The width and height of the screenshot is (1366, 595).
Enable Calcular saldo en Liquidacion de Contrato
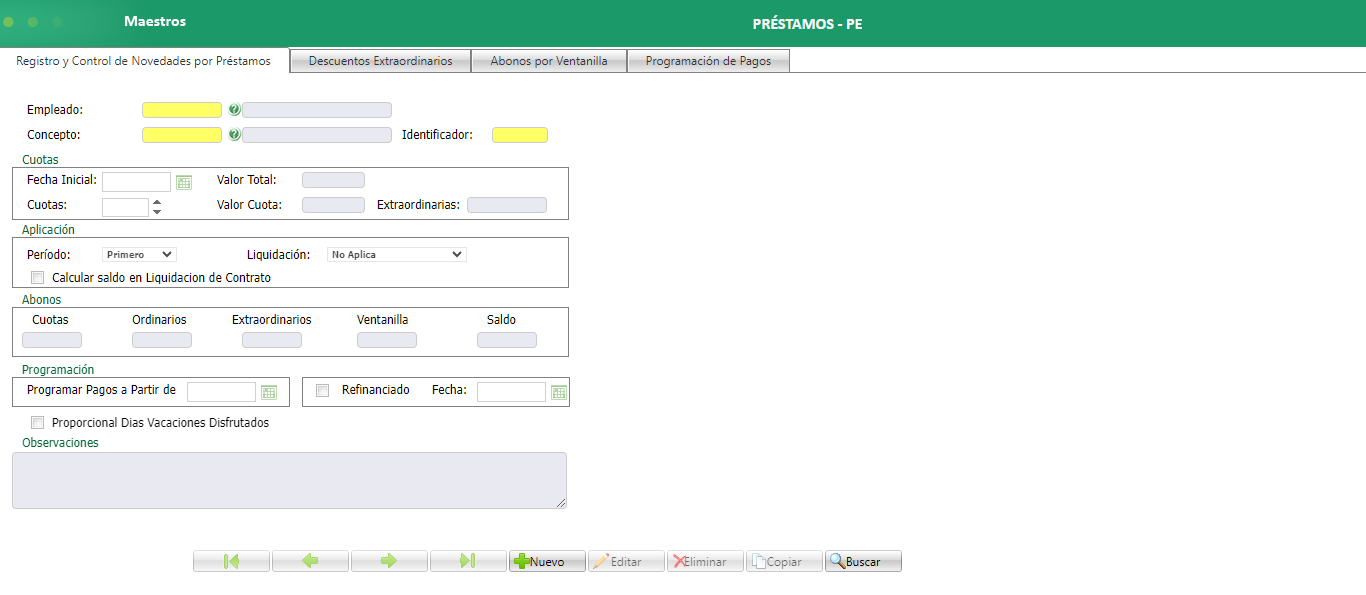coord(37,277)
